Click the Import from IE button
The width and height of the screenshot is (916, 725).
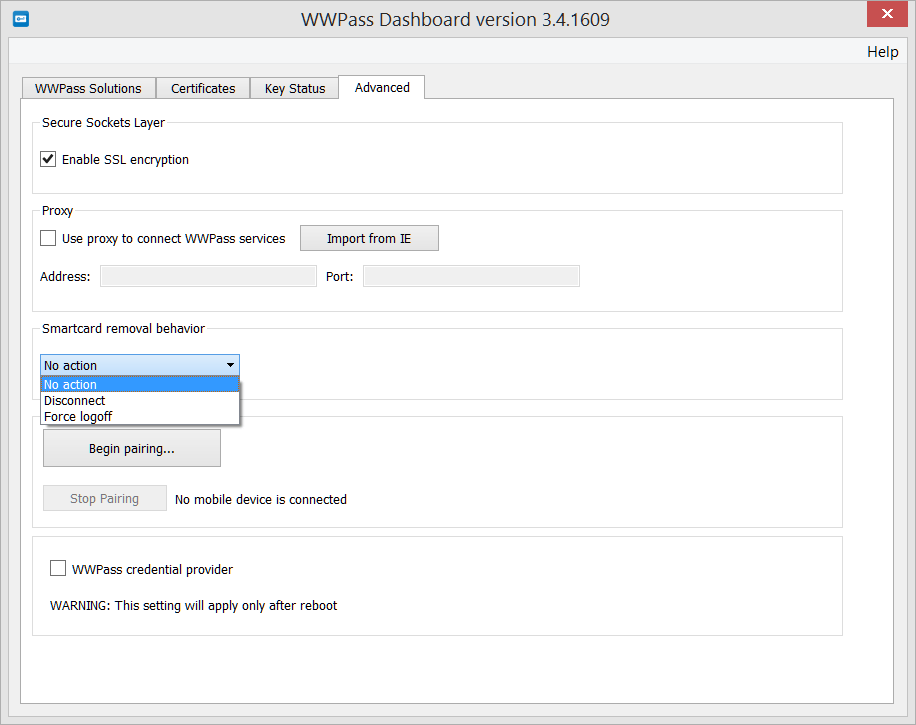(x=368, y=238)
